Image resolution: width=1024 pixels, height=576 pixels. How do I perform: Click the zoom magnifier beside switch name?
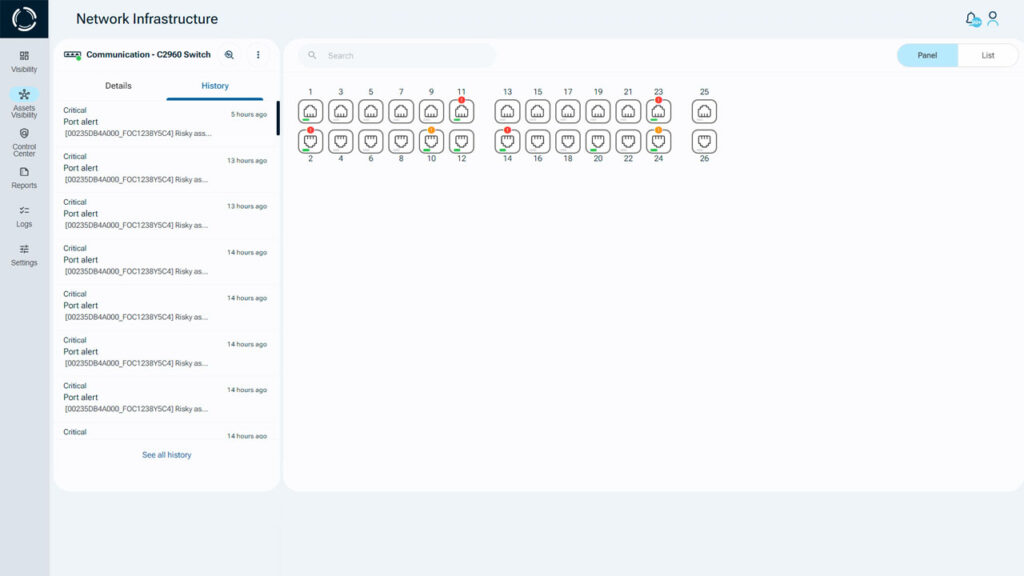click(229, 55)
